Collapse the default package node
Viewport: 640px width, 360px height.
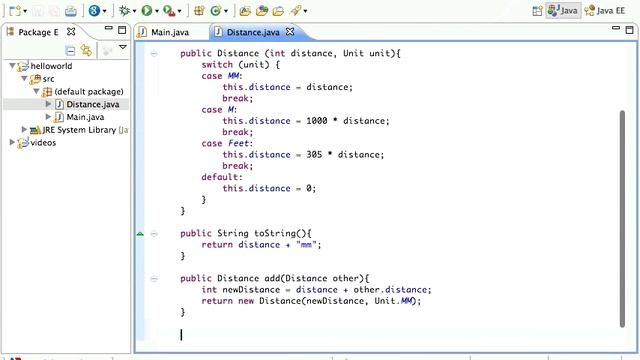[x=36, y=91]
